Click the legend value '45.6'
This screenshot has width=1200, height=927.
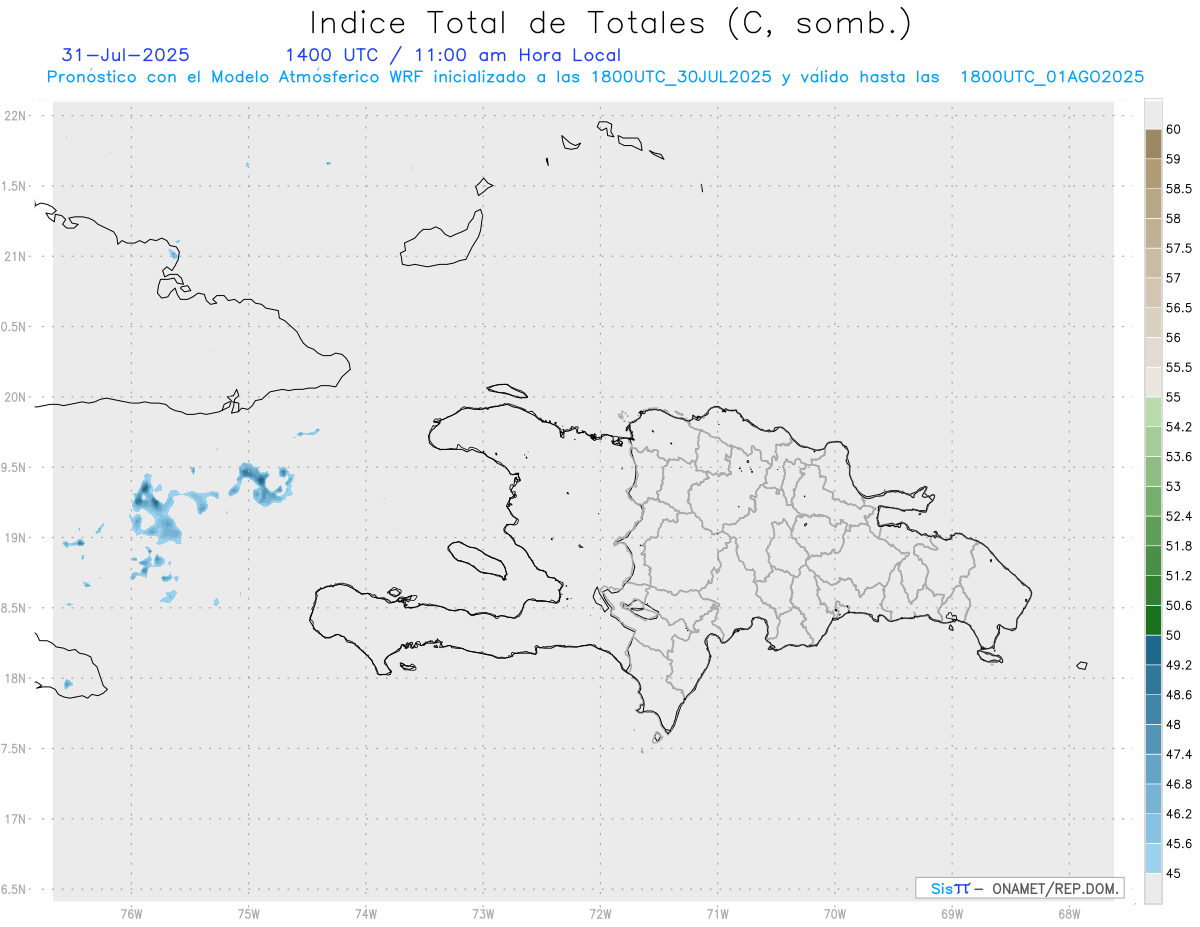[1179, 843]
